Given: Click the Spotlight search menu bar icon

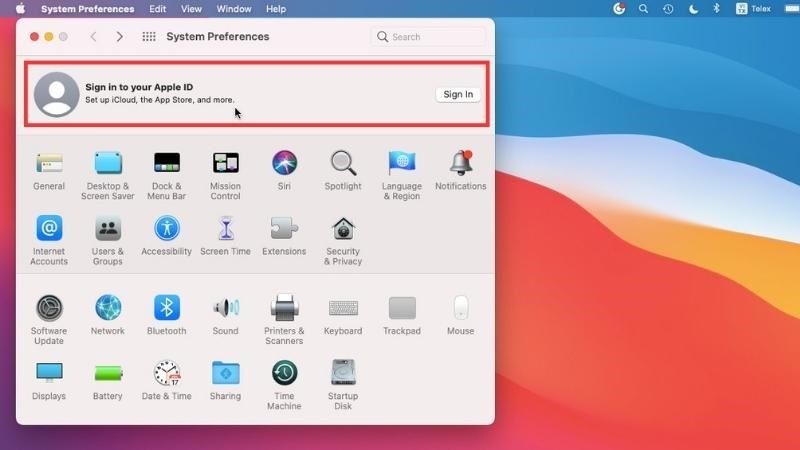Looking at the screenshot, I should (x=643, y=9).
